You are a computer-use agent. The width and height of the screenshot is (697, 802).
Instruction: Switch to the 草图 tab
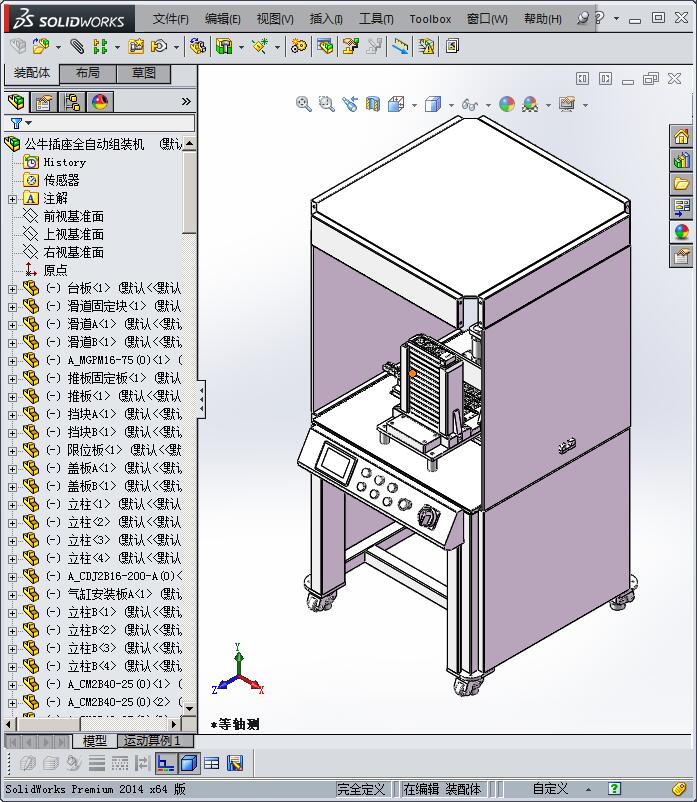pyautogui.click(x=144, y=73)
